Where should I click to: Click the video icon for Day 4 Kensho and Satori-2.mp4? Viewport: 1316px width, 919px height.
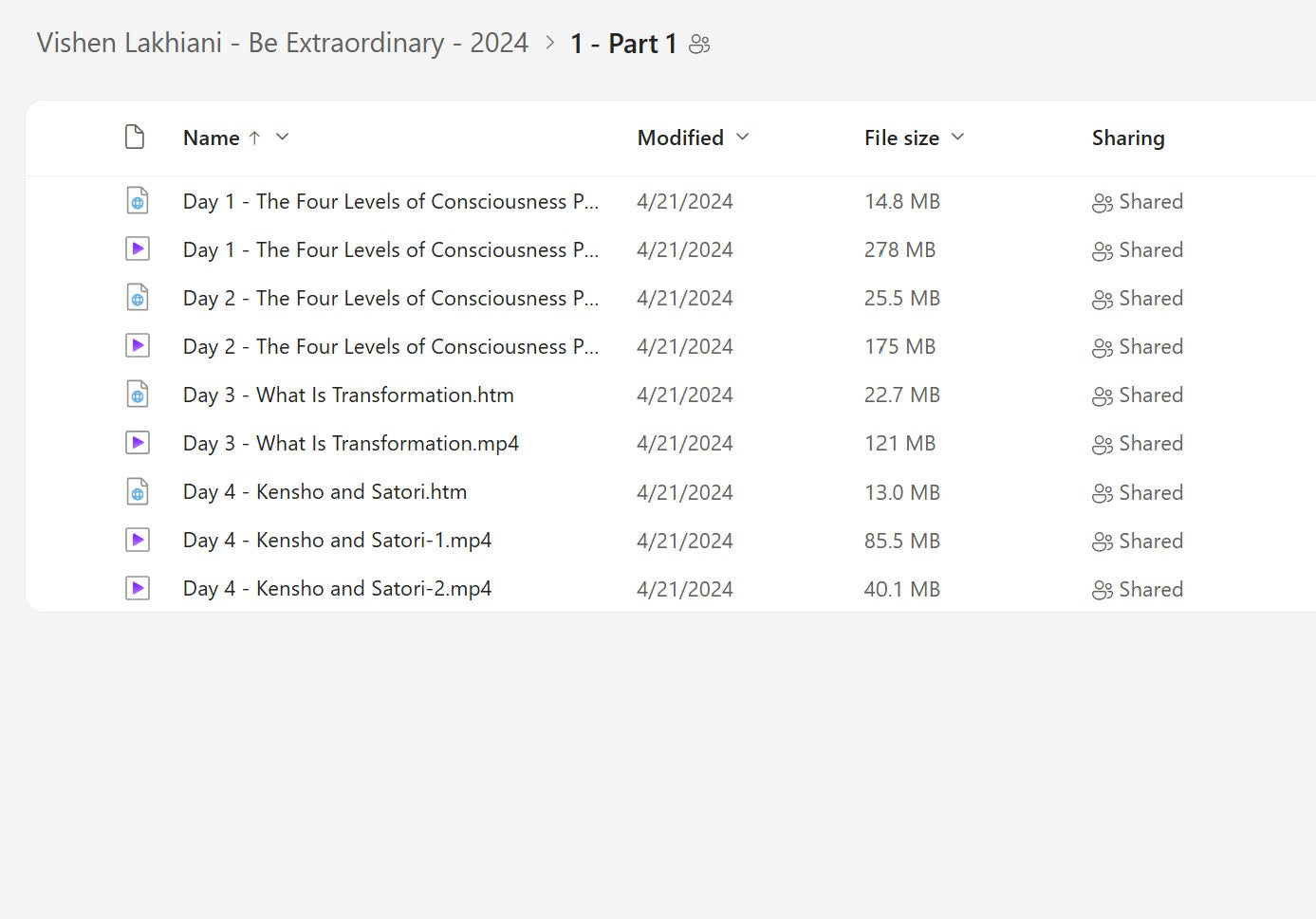click(x=138, y=588)
